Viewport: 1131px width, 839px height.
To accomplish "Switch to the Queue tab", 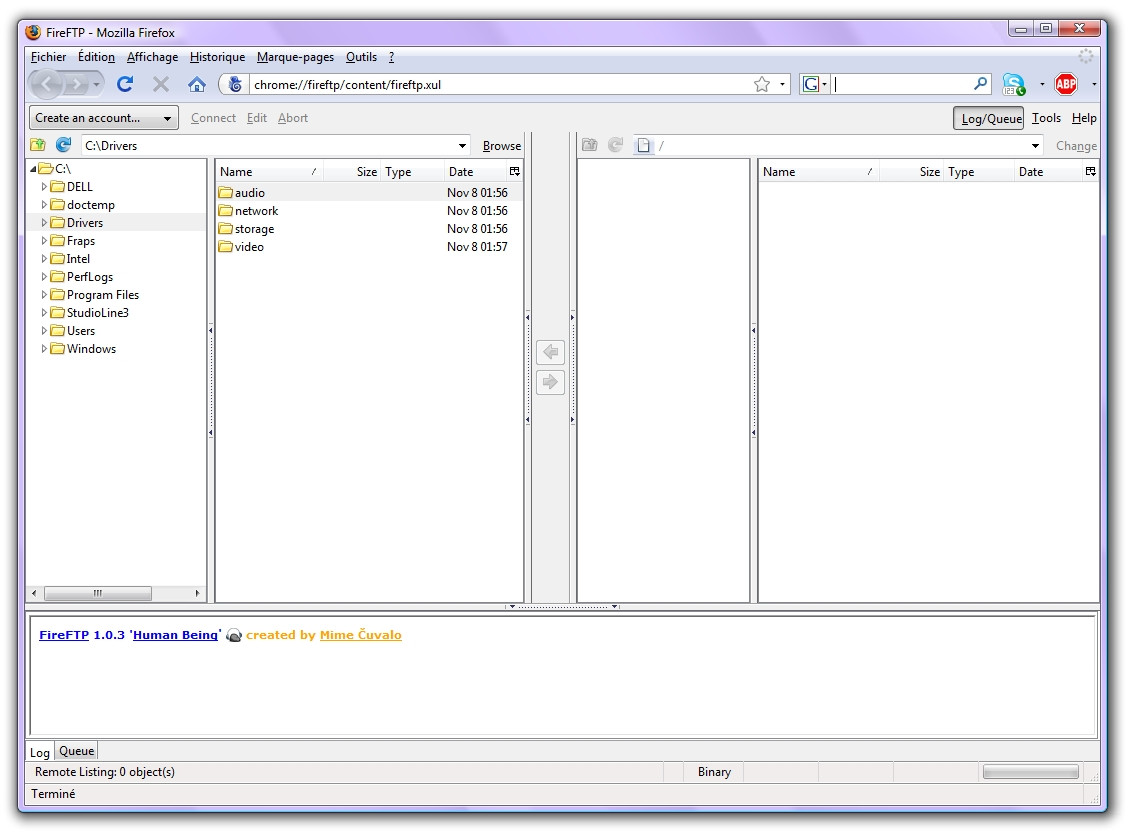I will [76, 751].
